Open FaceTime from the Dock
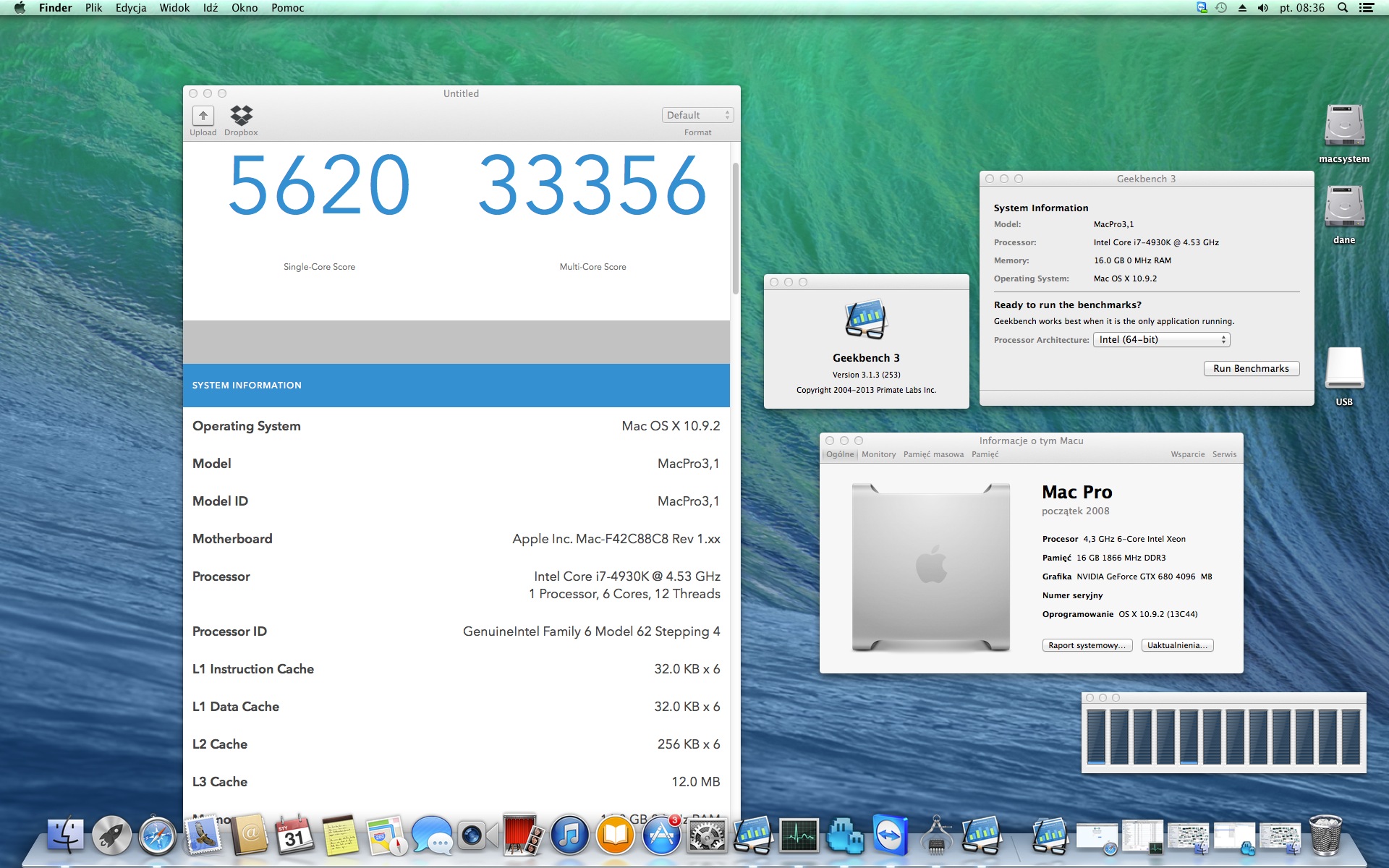This screenshot has height=868, width=1389. point(477,836)
